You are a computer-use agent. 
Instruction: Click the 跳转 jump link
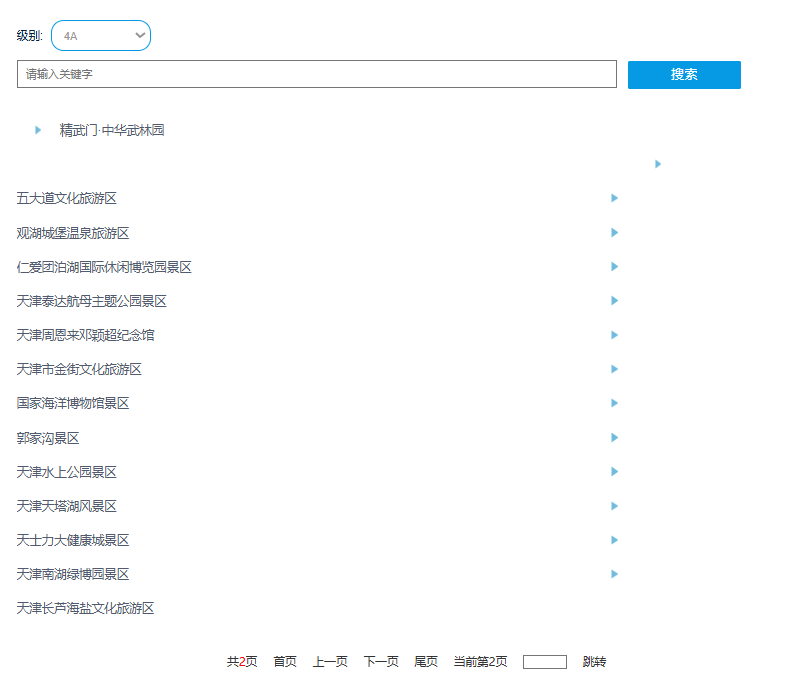tap(594, 662)
